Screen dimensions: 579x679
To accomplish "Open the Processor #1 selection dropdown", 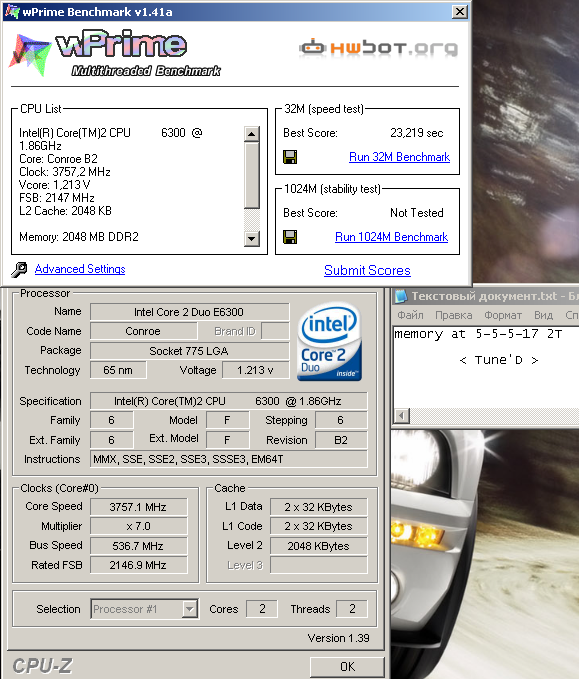I will click(x=189, y=609).
